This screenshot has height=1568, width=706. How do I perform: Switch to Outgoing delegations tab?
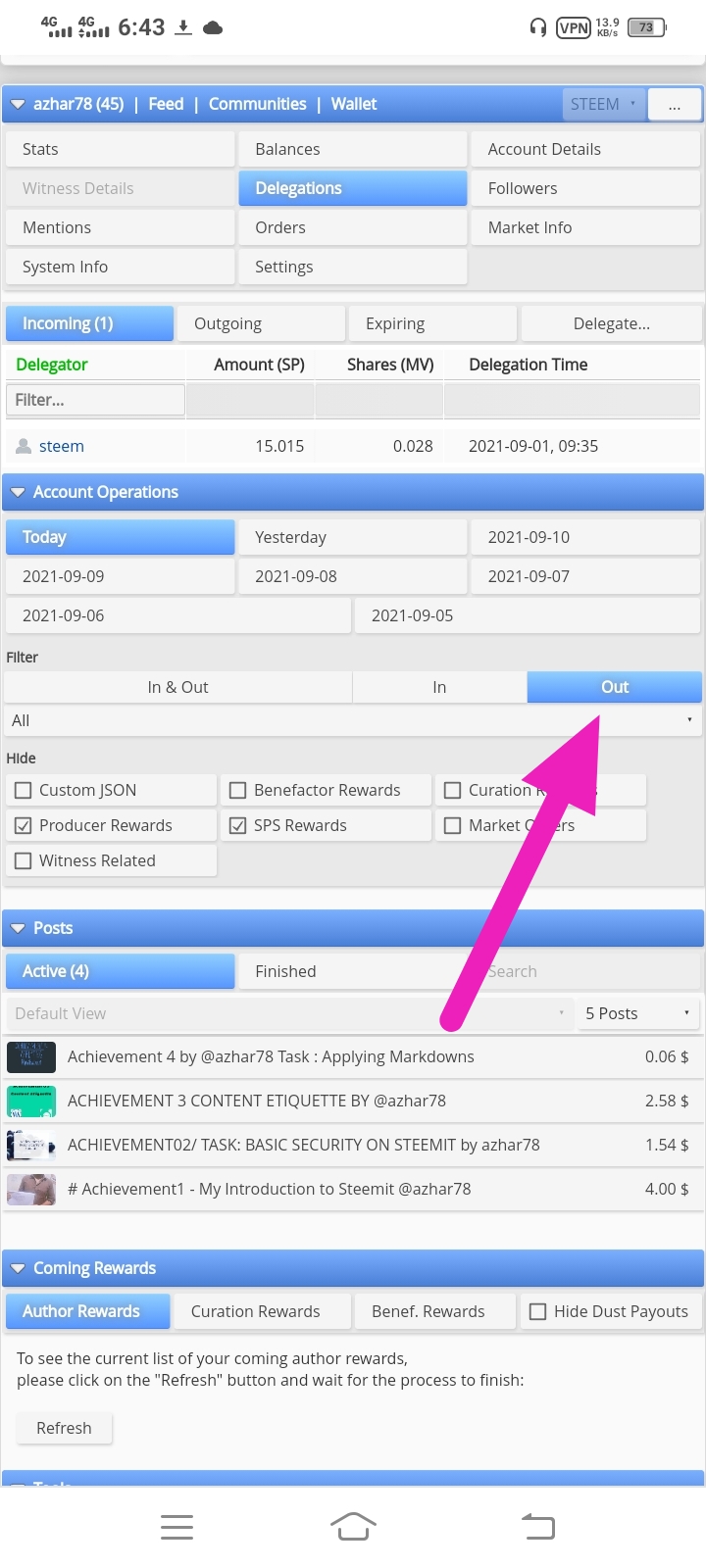[x=261, y=323]
